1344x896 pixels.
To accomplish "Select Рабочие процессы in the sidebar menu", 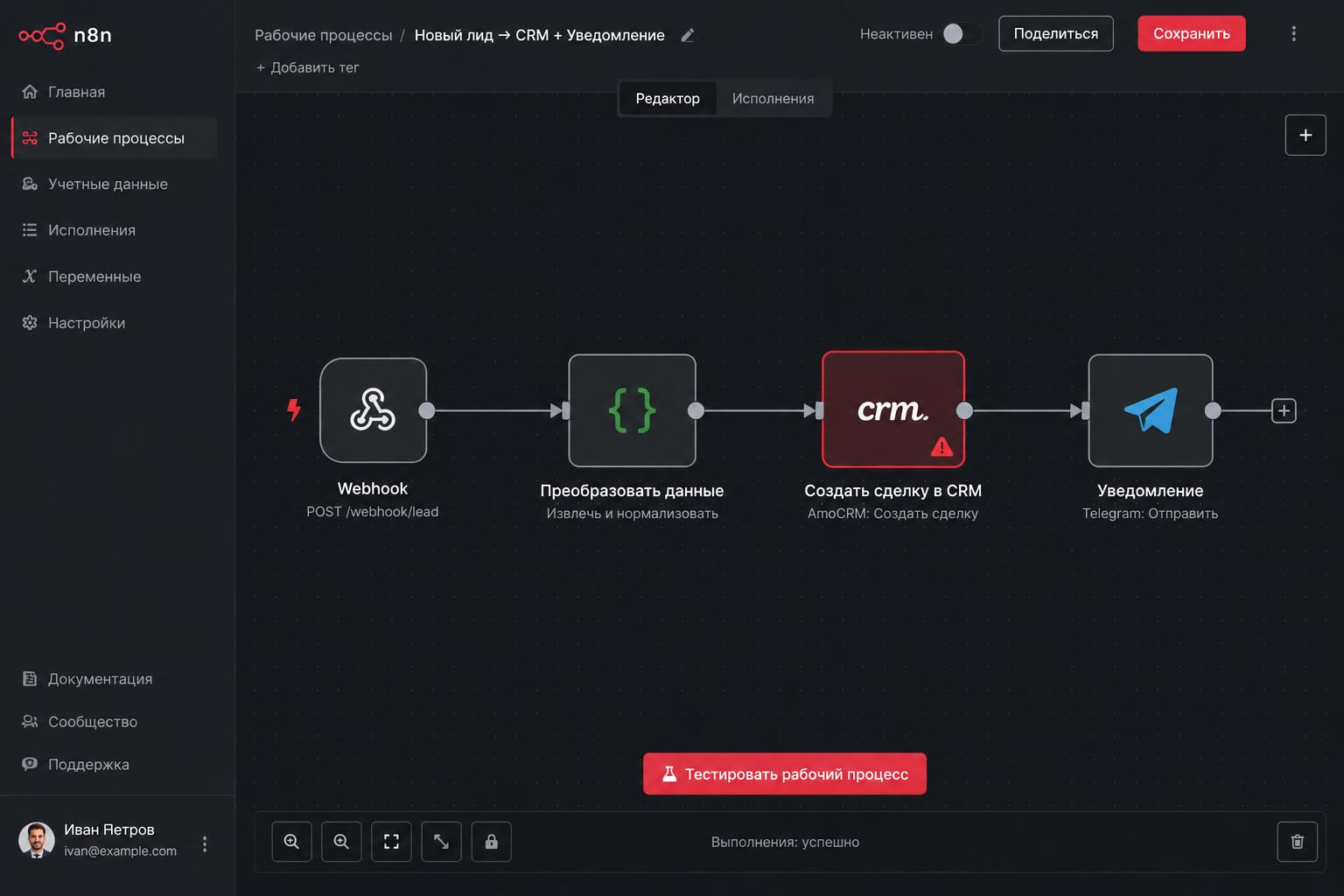I will [115, 138].
